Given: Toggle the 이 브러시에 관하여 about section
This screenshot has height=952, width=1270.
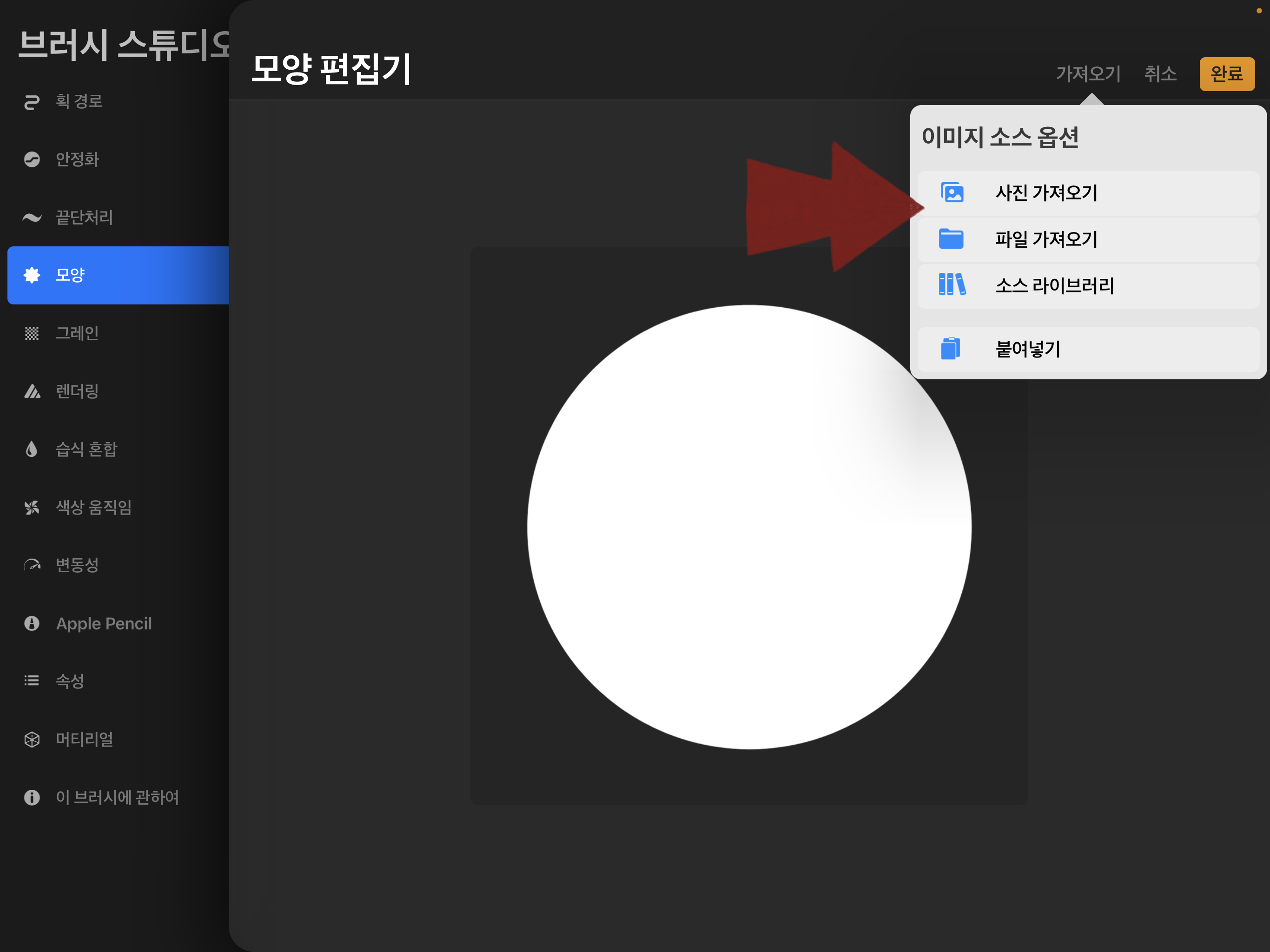Looking at the screenshot, I should click(112, 797).
